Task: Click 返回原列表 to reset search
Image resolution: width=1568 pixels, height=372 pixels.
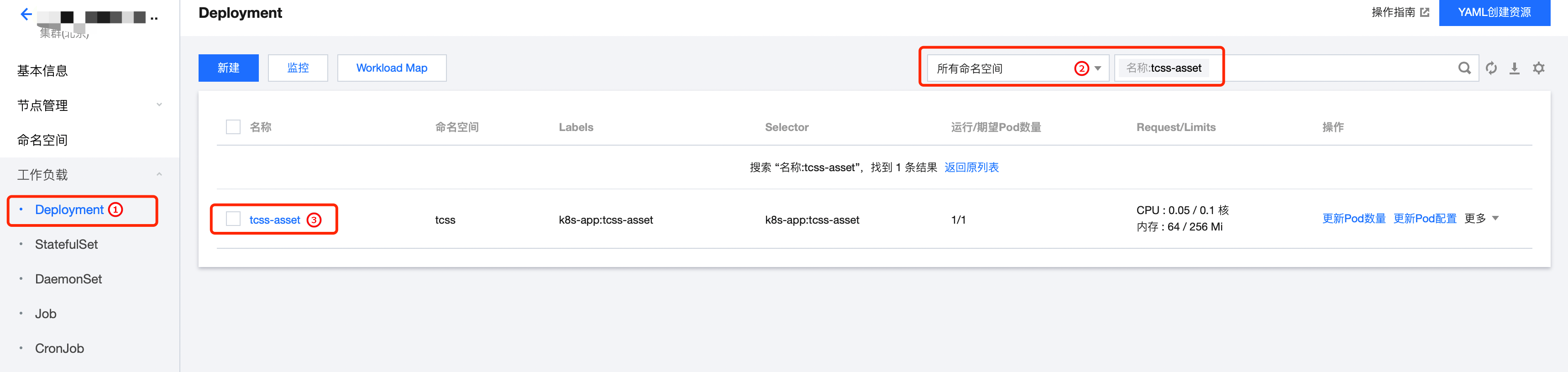Action: tap(971, 168)
